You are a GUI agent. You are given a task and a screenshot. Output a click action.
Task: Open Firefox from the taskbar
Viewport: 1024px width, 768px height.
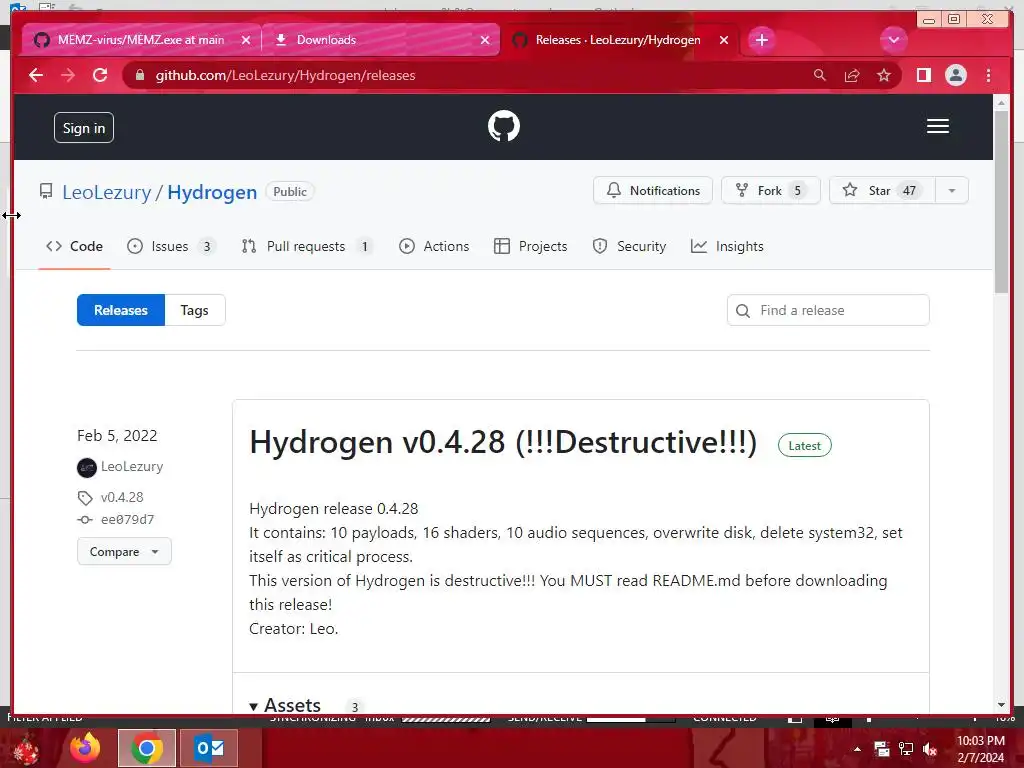85,748
